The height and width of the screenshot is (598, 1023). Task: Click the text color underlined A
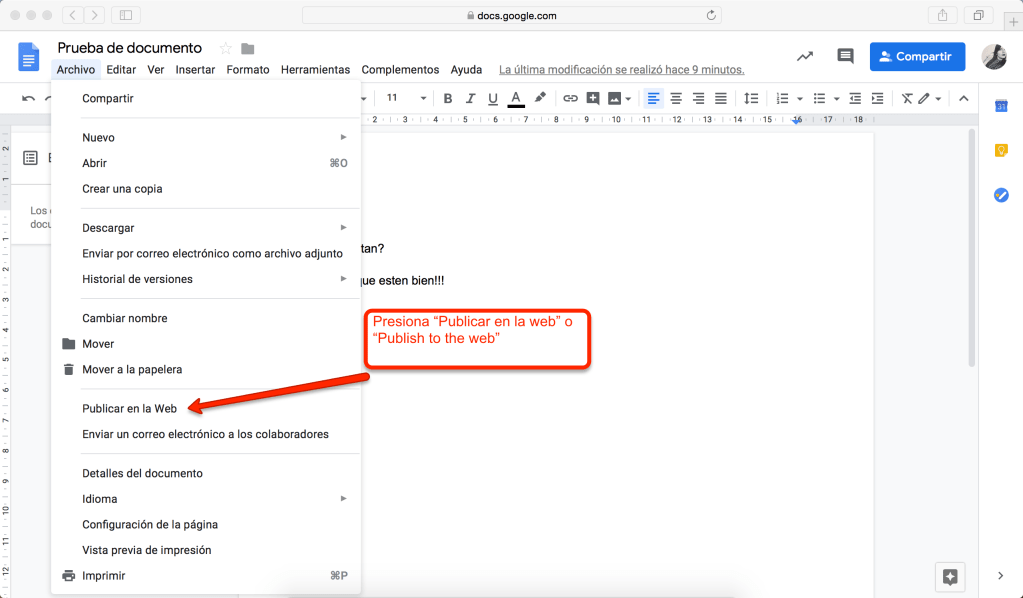[x=516, y=98]
